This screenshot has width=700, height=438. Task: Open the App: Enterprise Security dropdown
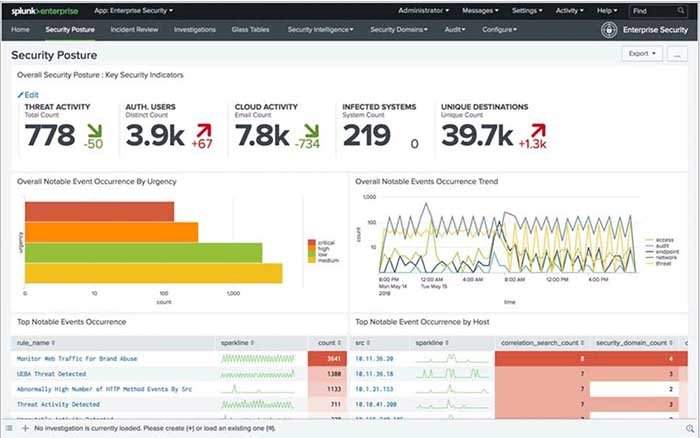tap(133, 11)
